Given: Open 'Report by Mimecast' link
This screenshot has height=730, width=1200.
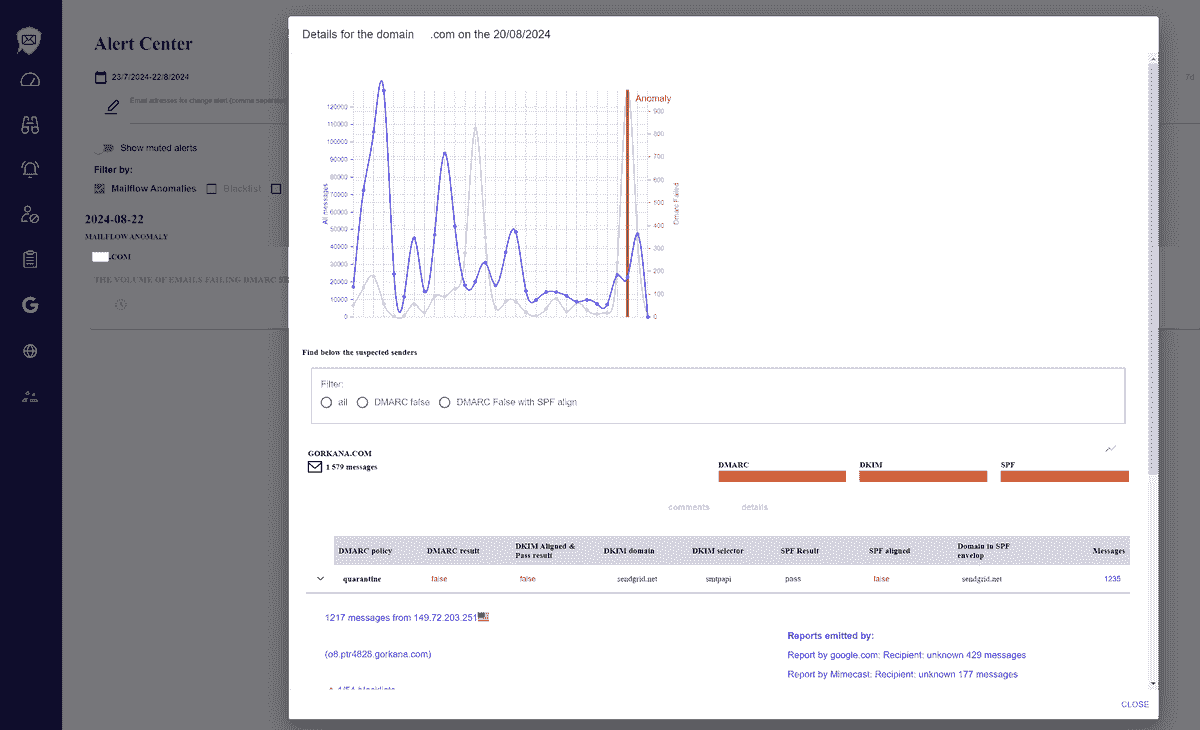Looking at the screenshot, I should coord(903,674).
